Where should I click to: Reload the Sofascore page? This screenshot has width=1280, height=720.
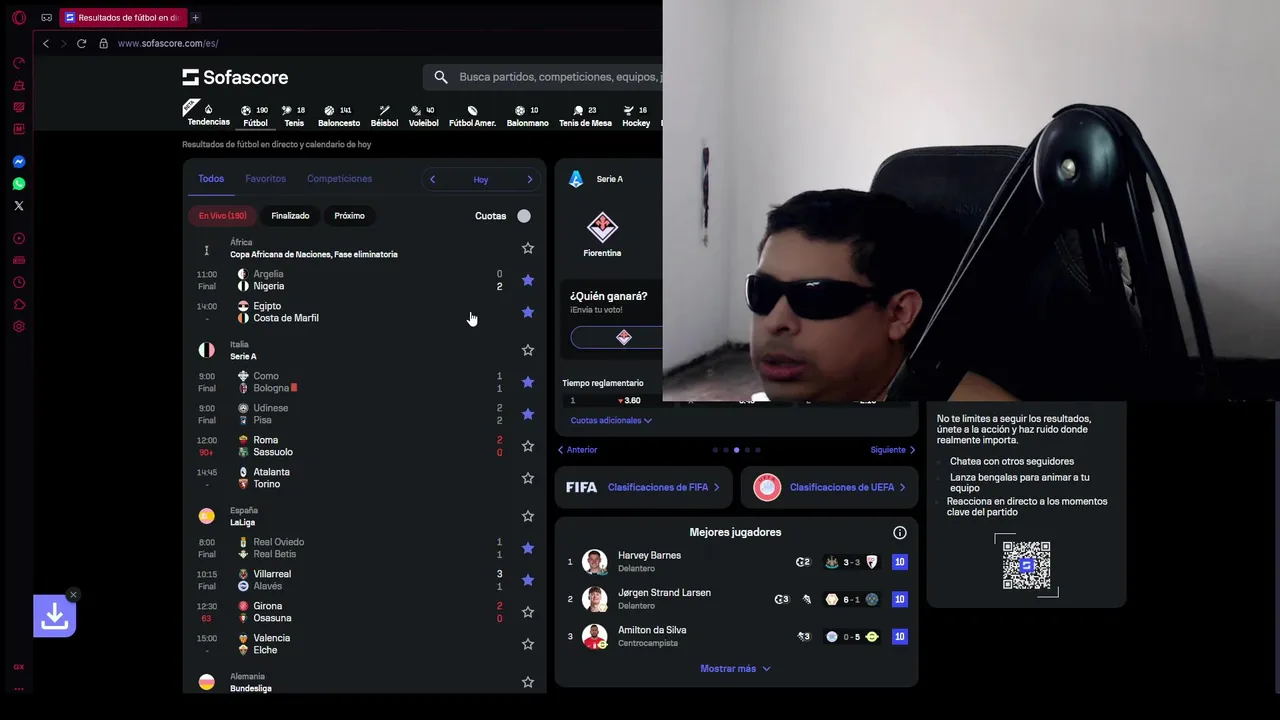[x=81, y=43]
